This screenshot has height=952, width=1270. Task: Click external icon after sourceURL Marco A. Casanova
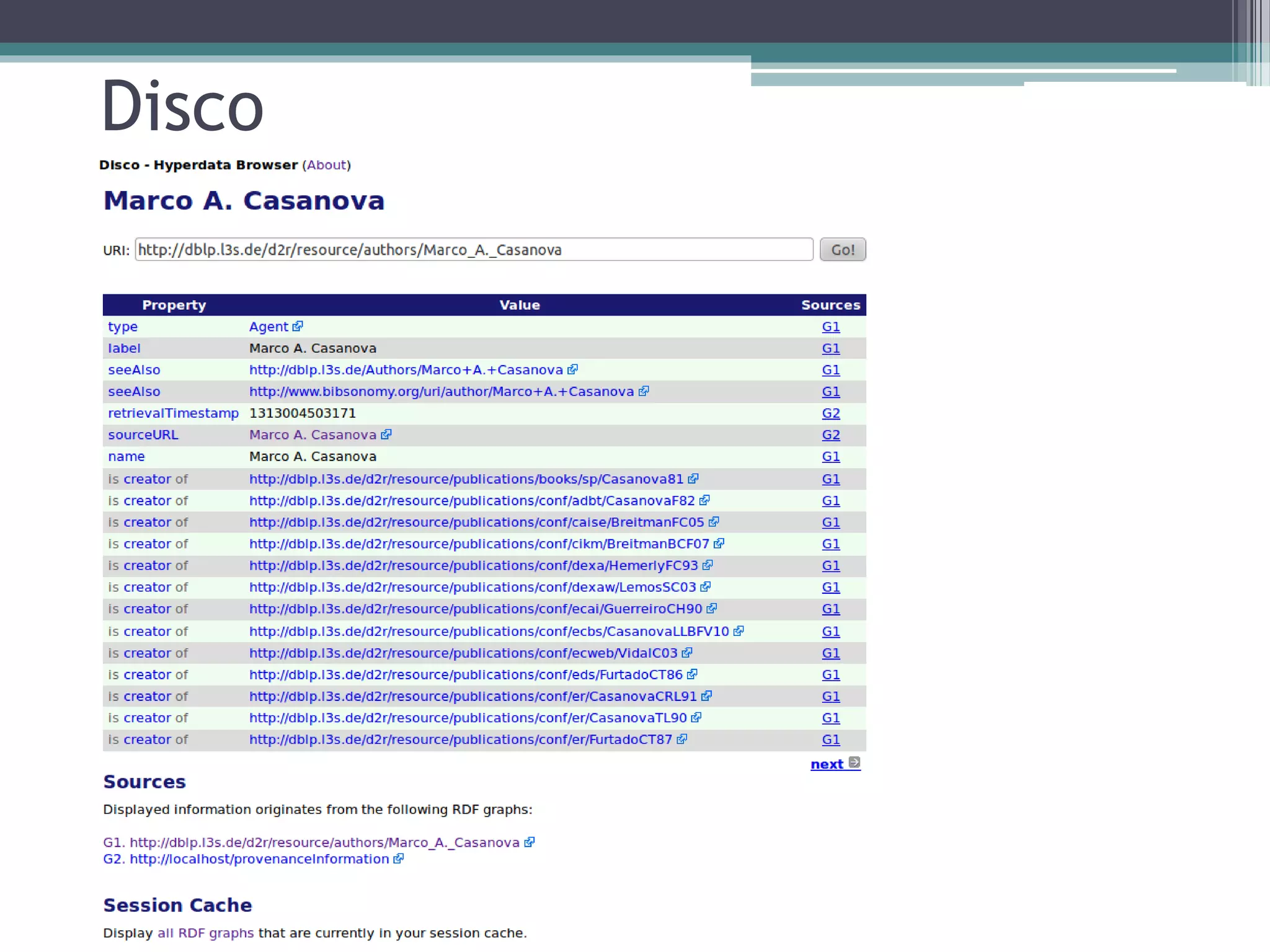click(x=386, y=434)
